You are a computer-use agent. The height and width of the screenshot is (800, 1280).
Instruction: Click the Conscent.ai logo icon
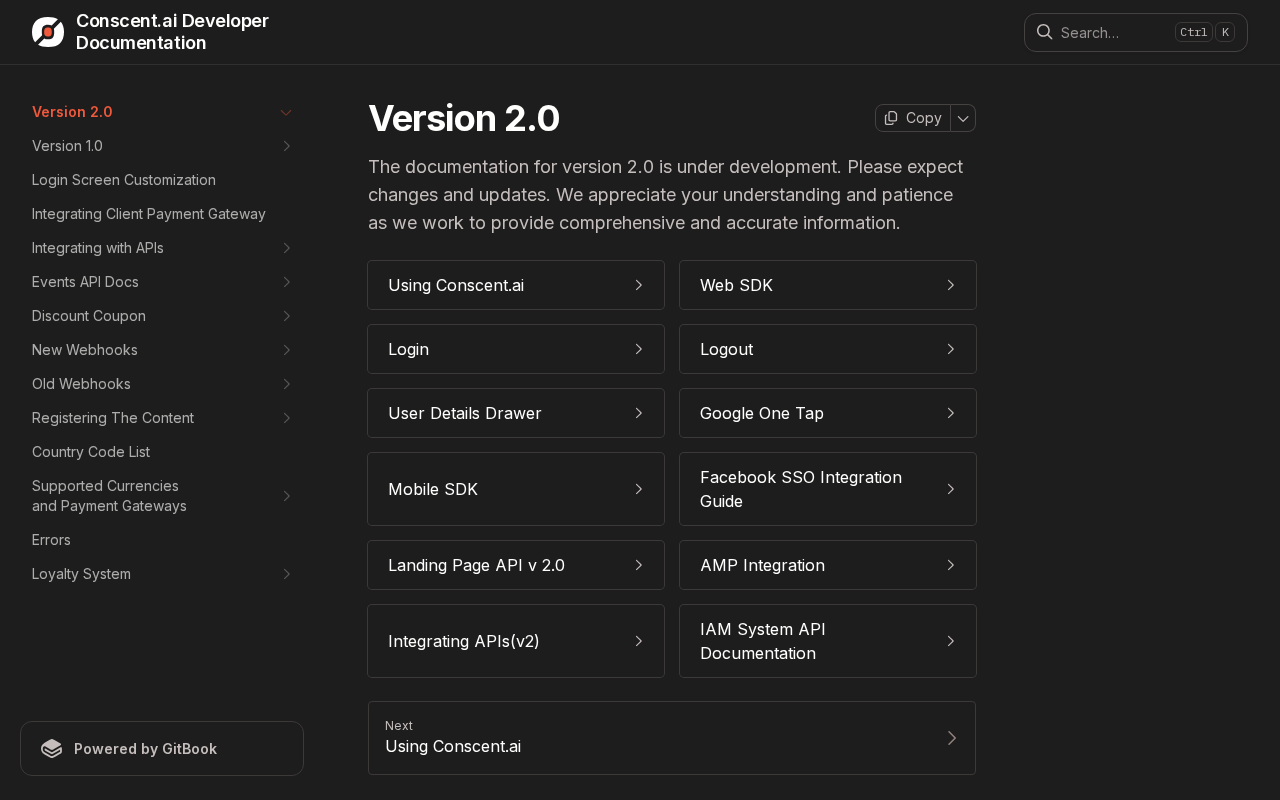[48, 32]
